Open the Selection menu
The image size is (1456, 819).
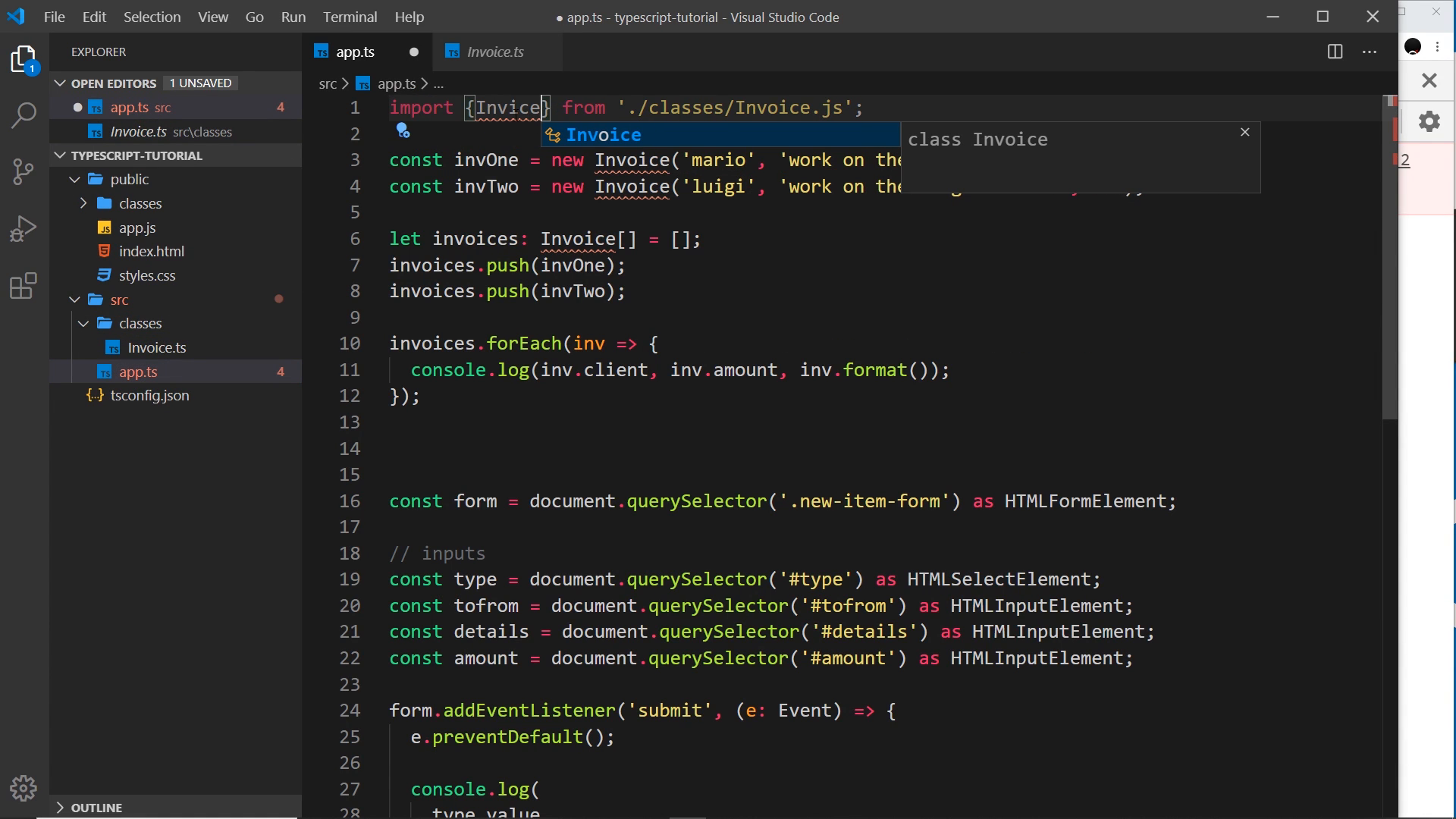click(x=152, y=17)
